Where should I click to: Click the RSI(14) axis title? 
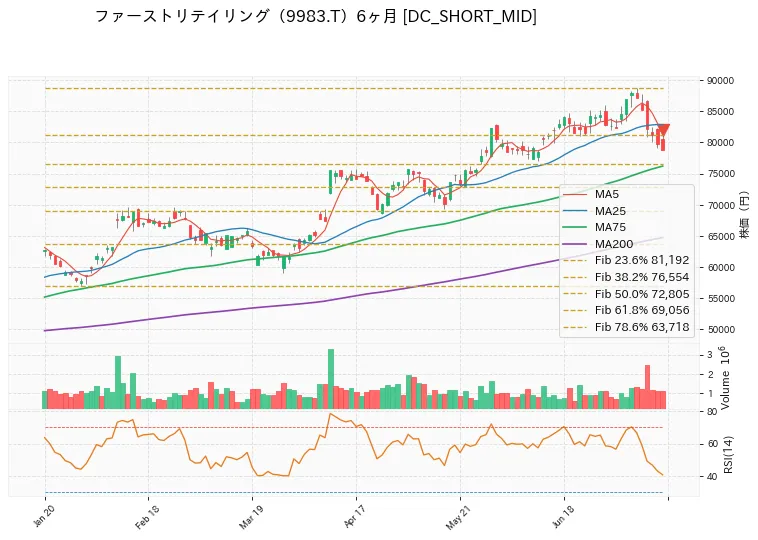(728, 454)
